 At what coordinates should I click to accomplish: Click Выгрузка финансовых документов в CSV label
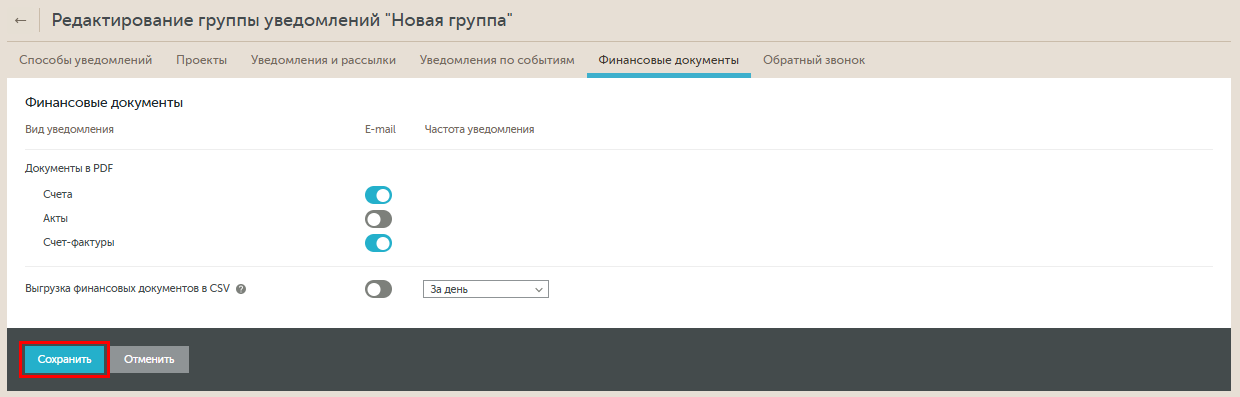click(x=127, y=289)
